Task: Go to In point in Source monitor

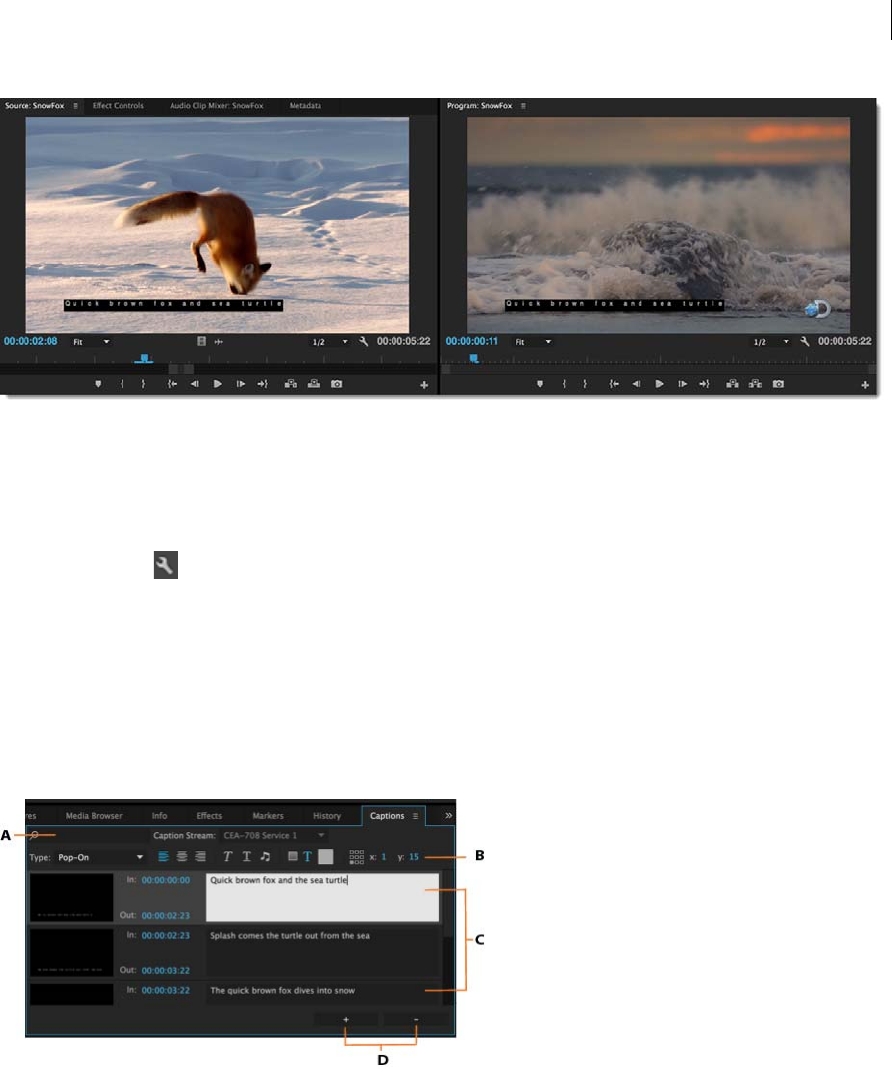Action: 173,384
